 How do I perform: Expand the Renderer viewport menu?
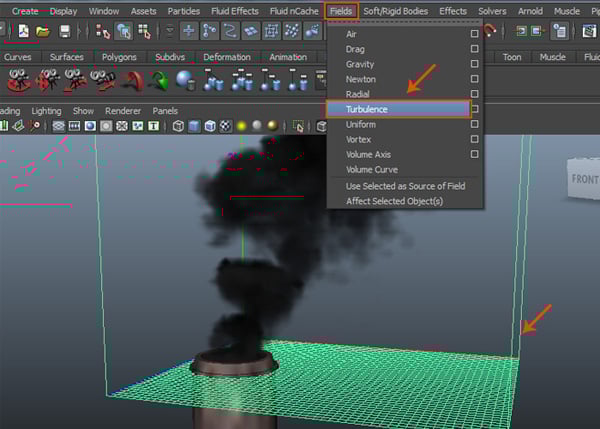pos(123,111)
